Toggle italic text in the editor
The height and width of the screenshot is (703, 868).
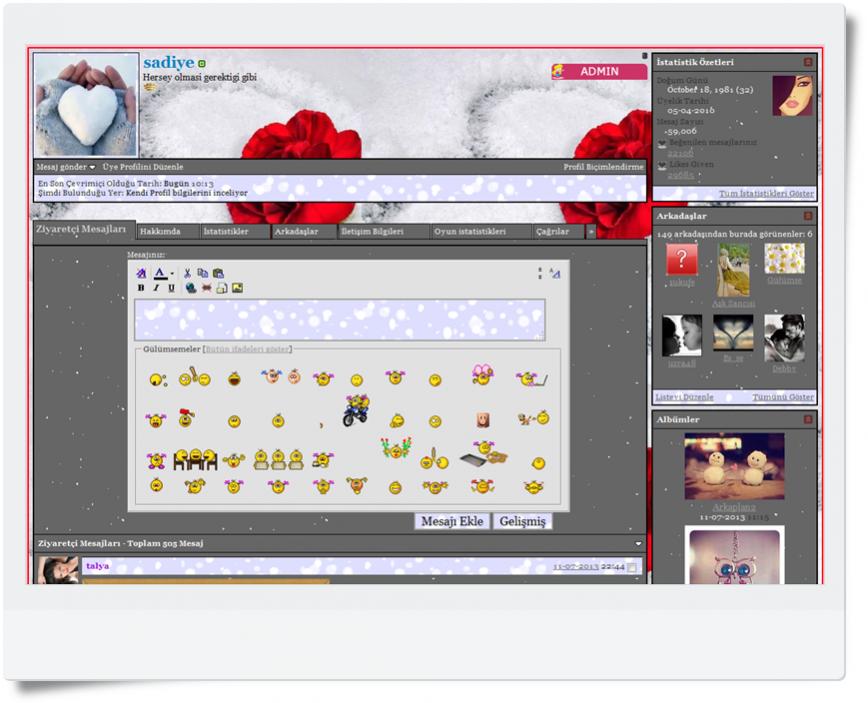coord(156,288)
